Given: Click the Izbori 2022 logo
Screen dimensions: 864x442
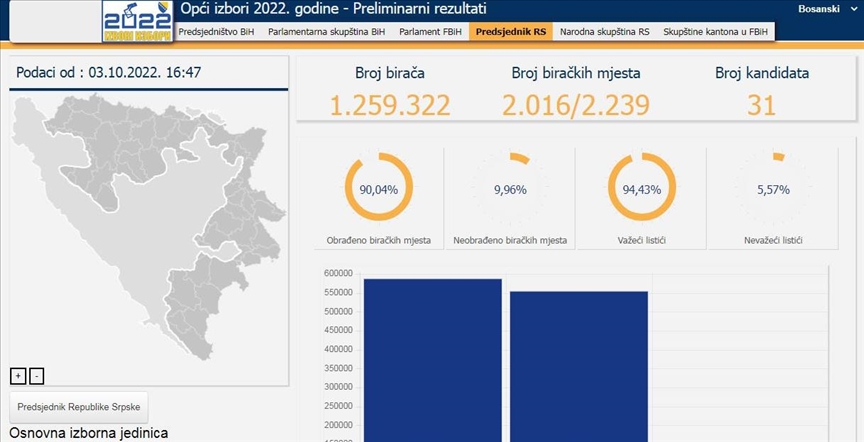Looking at the screenshot, I should 137,21.
